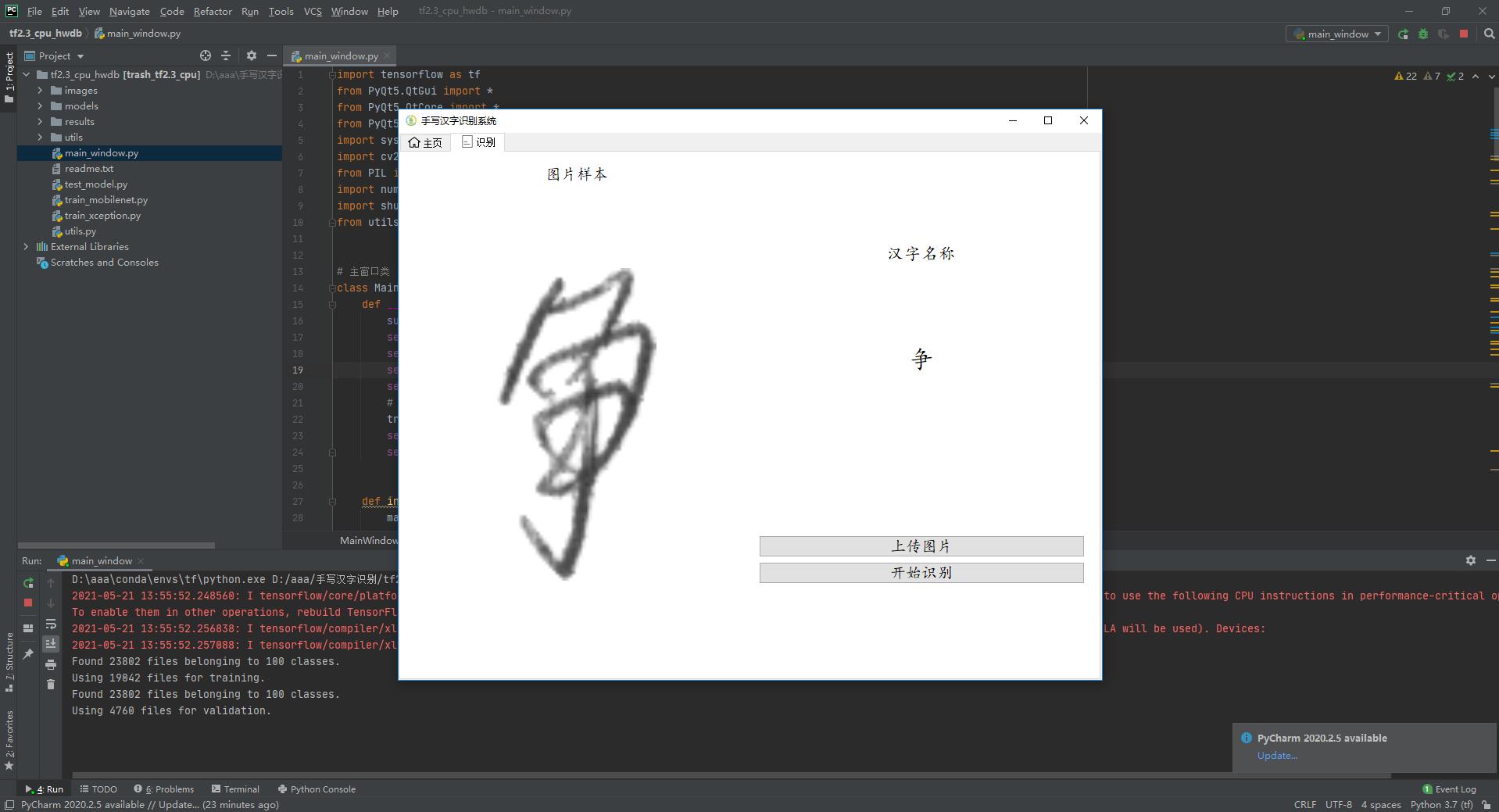Select train_mobilenet.py in project tree
Screen dimensions: 1499x812
click(106, 200)
